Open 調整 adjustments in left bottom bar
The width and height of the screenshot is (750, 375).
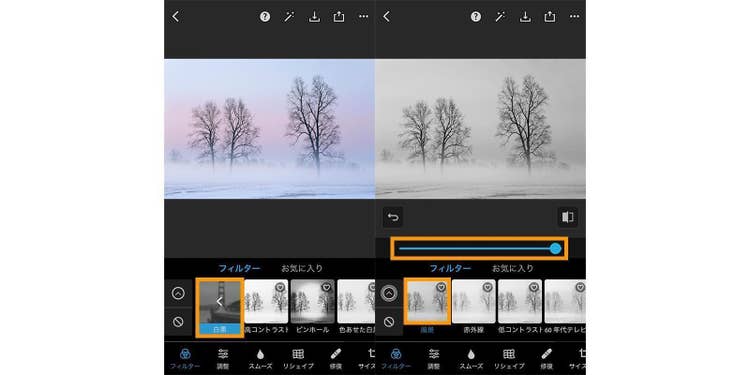click(223, 360)
